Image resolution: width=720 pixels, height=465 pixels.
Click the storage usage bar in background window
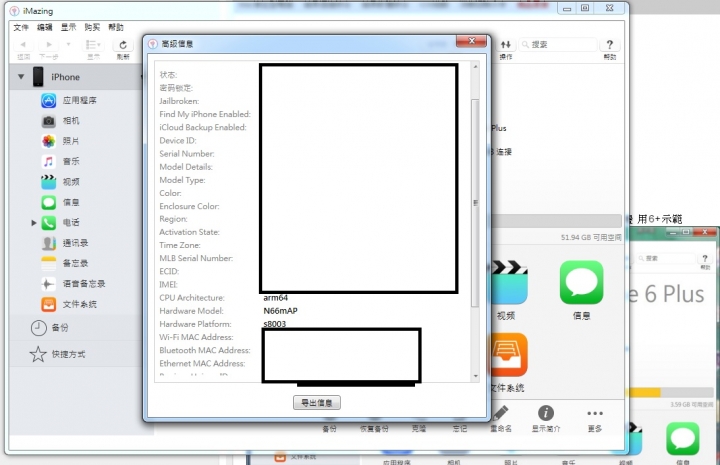point(671,392)
